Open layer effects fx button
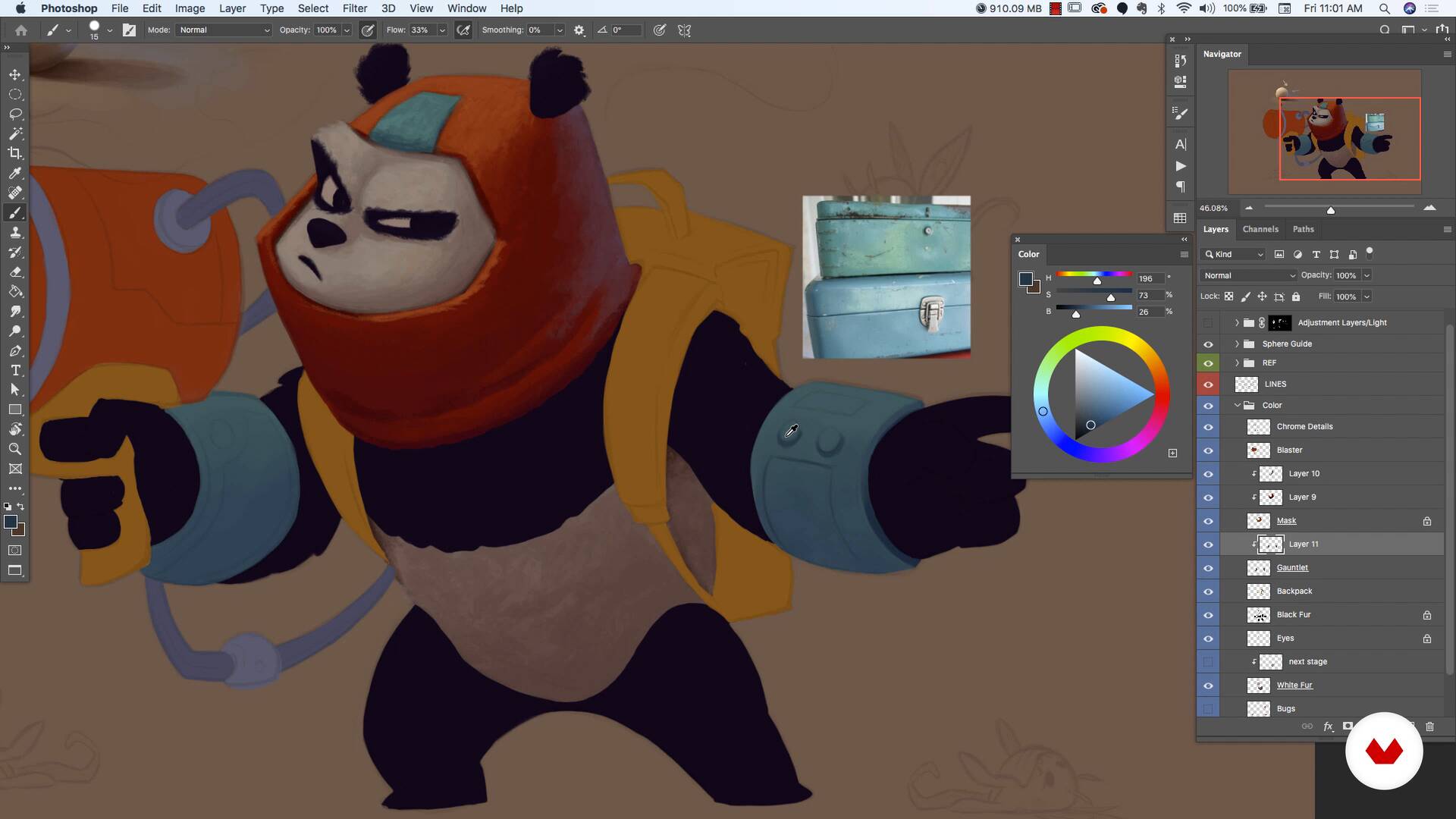1456x819 pixels. [1328, 726]
